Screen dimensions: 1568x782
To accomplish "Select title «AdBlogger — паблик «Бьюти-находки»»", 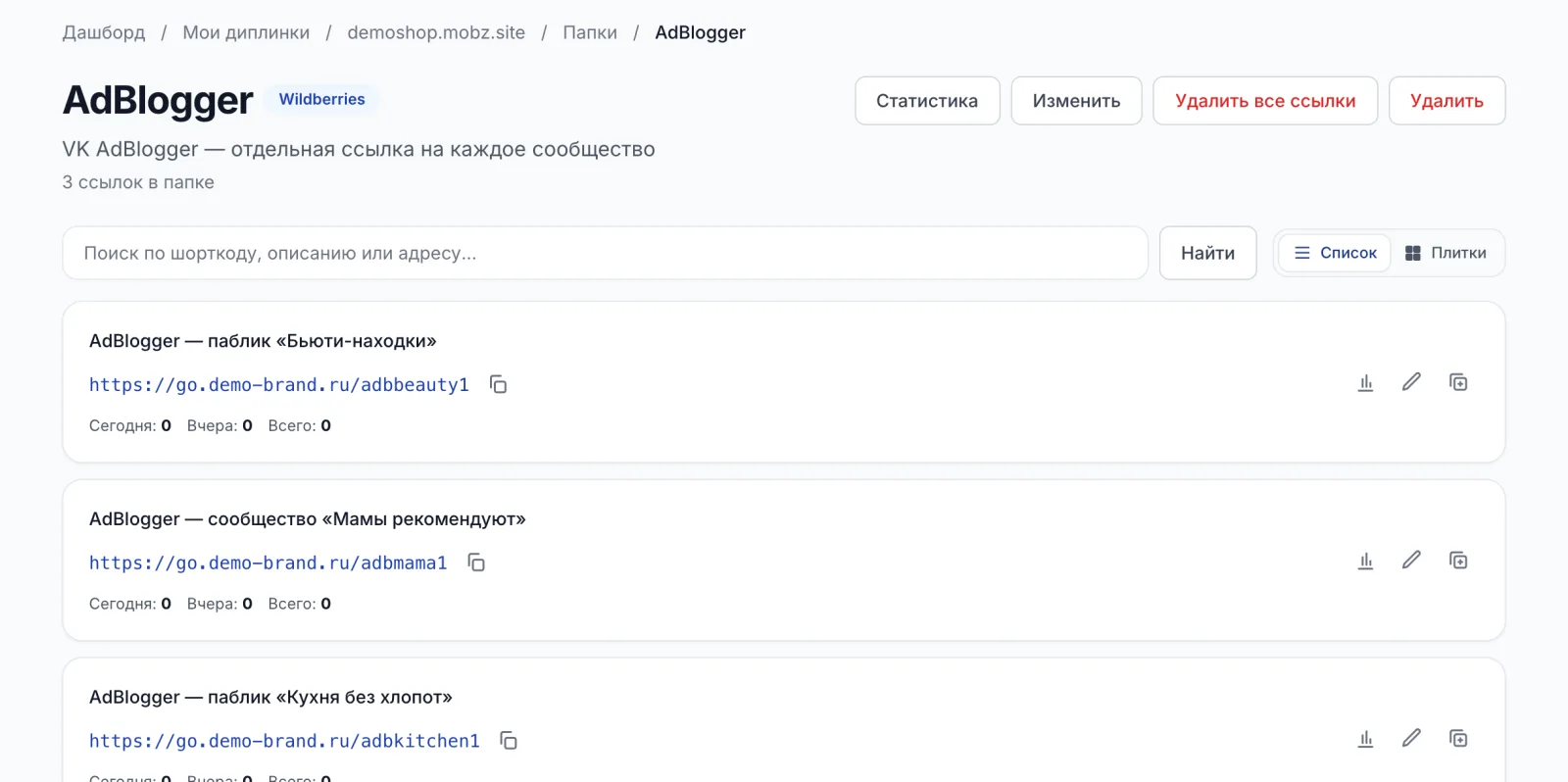I will coord(263,341).
